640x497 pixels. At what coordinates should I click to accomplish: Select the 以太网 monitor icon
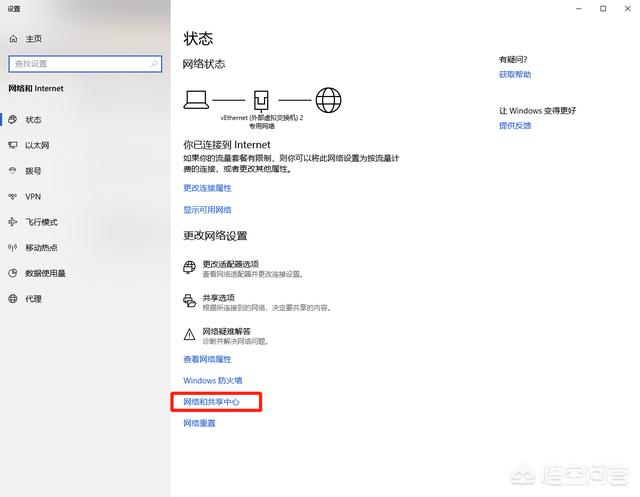click(x=13, y=145)
